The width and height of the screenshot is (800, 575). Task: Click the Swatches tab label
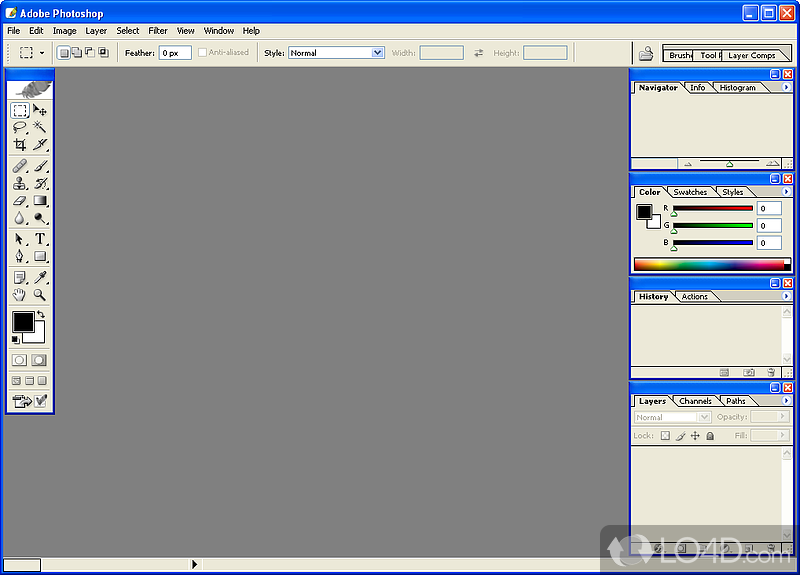coord(690,192)
